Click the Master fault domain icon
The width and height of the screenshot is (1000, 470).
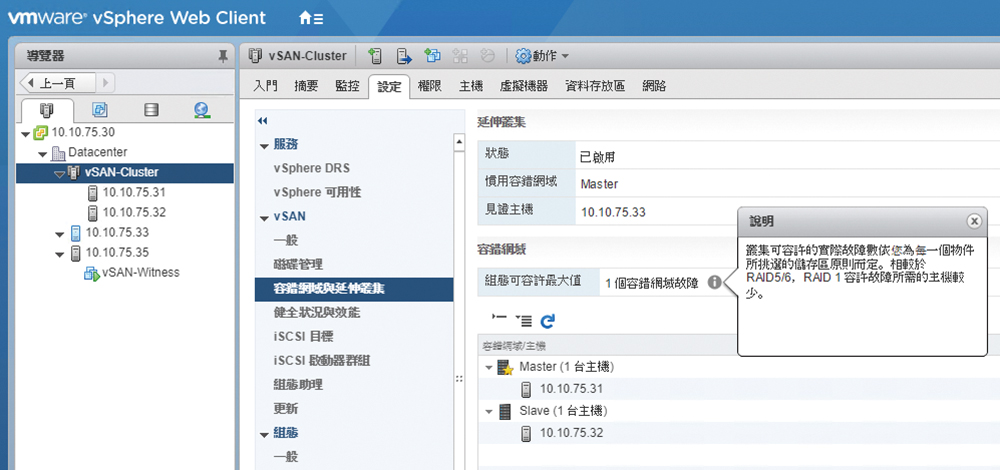tap(506, 368)
